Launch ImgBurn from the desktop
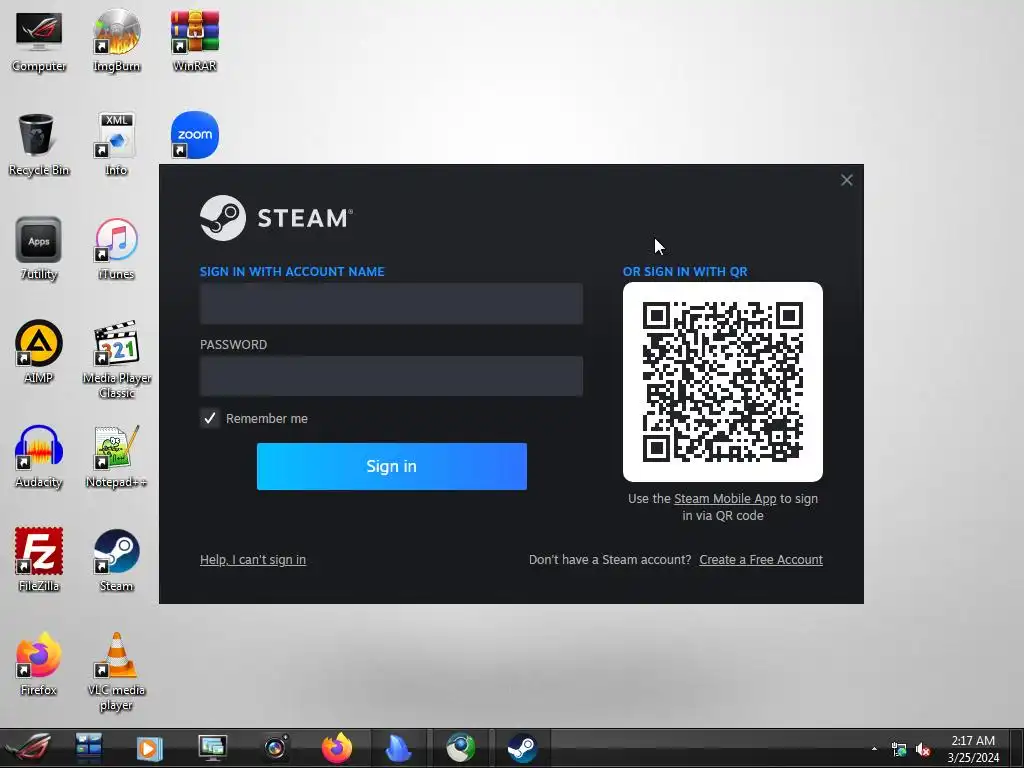1024x768 pixels. click(x=116, y=40)
